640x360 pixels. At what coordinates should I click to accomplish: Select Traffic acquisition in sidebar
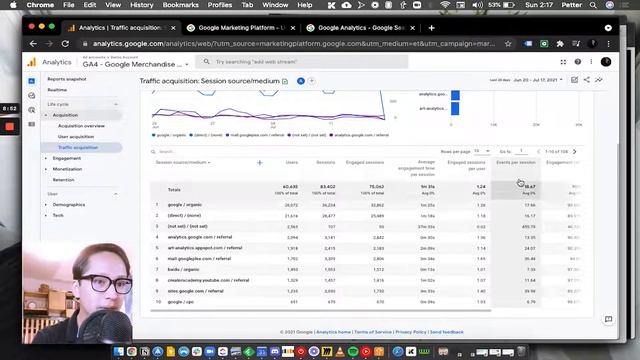click(78, 147)
